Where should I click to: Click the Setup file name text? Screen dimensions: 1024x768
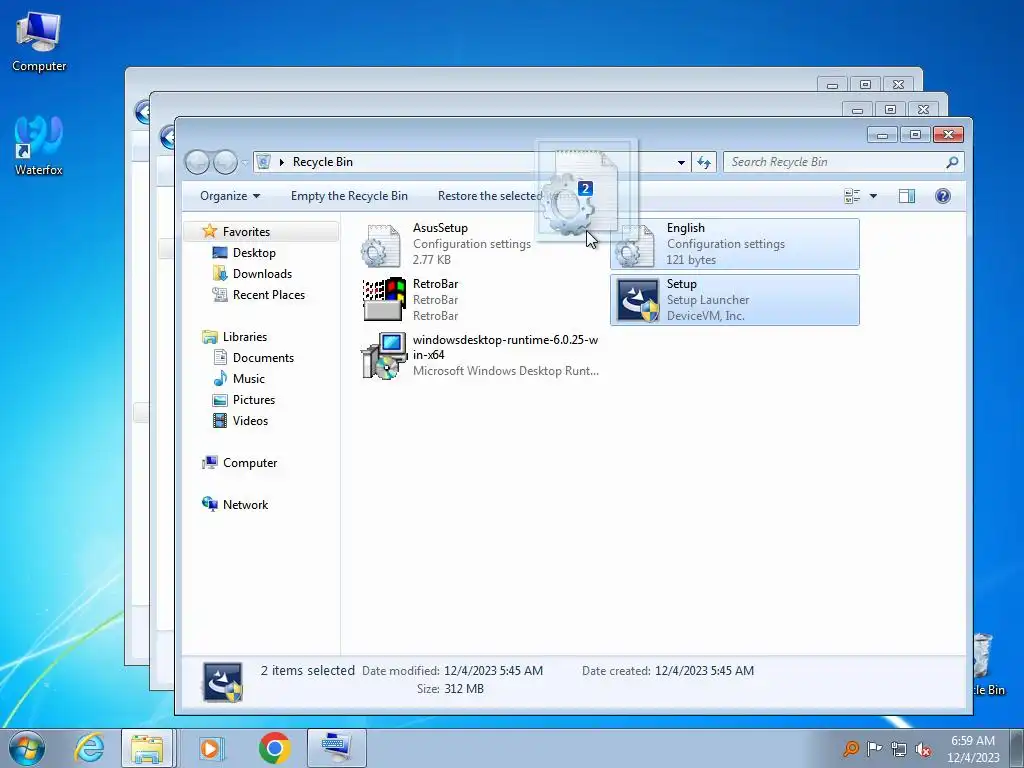(x=682, y=284)
